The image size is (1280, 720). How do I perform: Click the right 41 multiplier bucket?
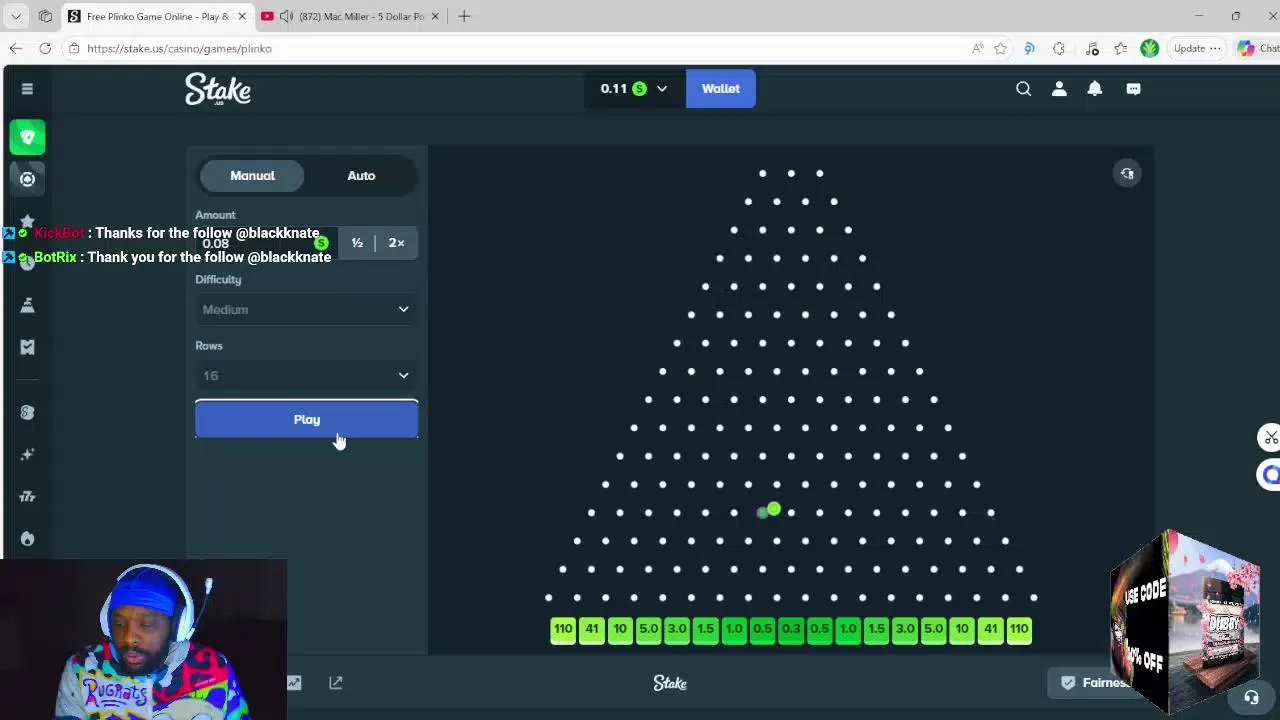tap(990, 629)
